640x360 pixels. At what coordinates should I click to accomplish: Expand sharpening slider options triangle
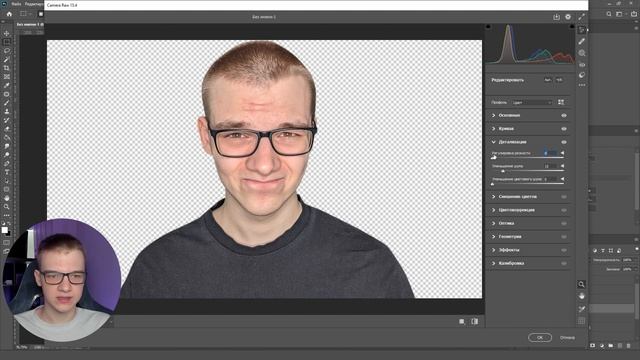click(562, 153)
